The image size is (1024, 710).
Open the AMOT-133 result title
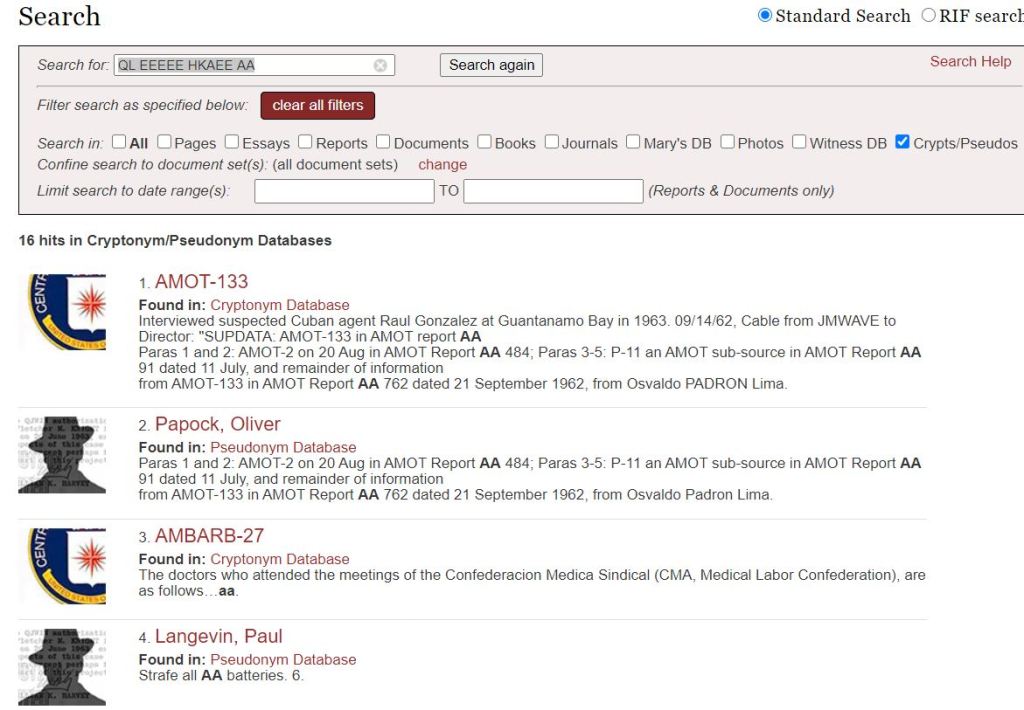click(201, 282)
